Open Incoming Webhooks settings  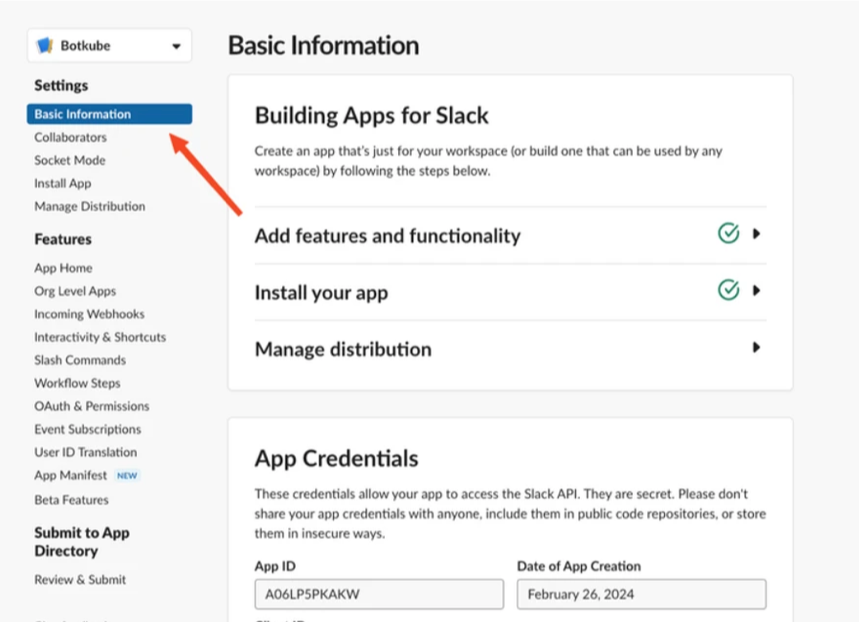click(89, 314)
